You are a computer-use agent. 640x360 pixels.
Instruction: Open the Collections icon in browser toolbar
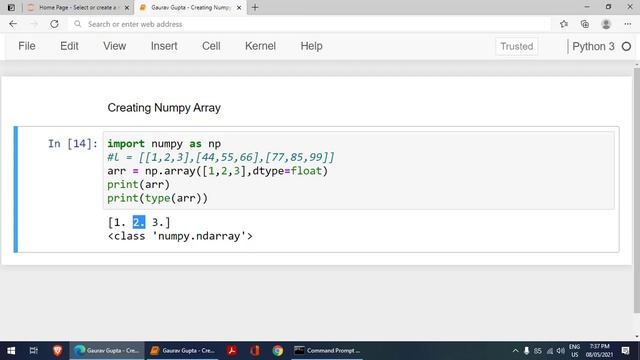(x=584, y=24)
